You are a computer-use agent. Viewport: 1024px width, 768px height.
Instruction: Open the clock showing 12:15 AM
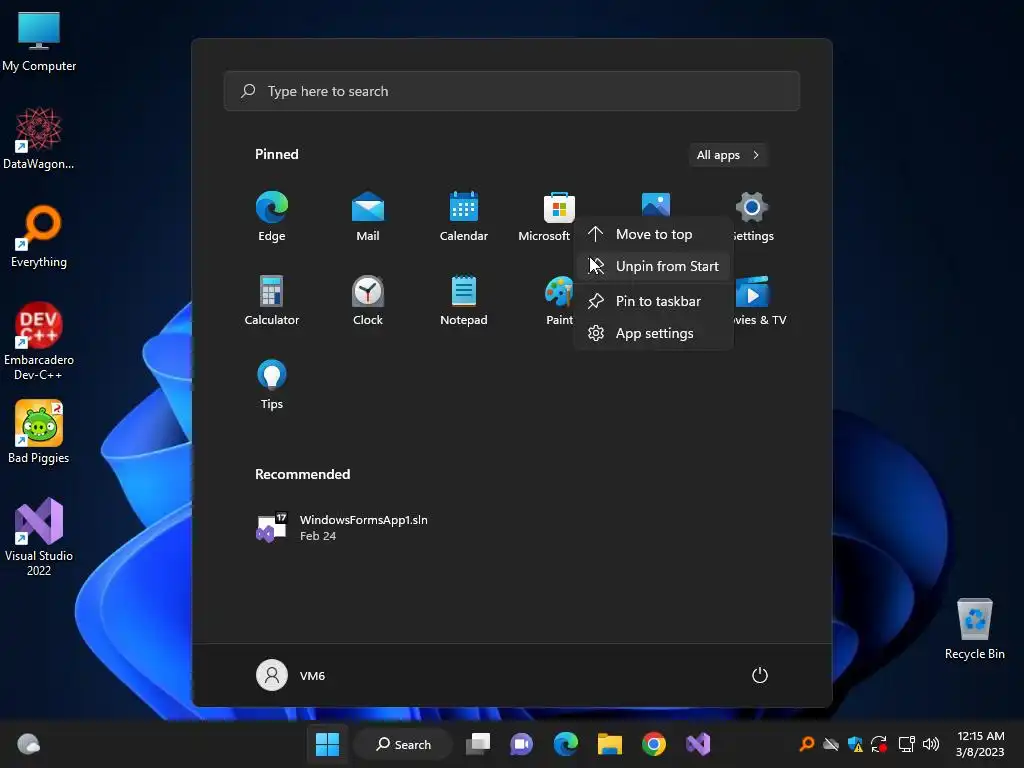click(x=980, y=744)
